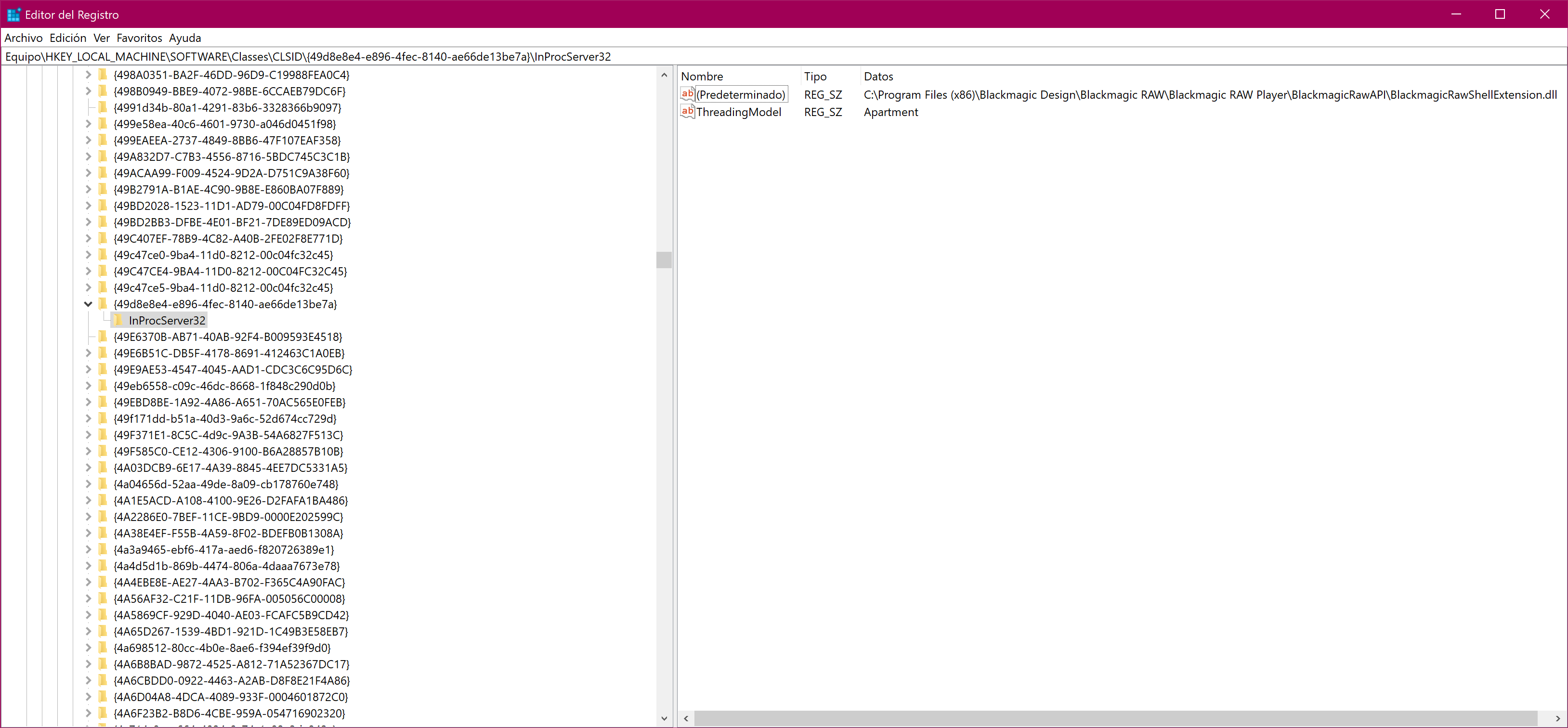Open the Edición menu
The image size is (1568, 728).
(x=67, y=38)
